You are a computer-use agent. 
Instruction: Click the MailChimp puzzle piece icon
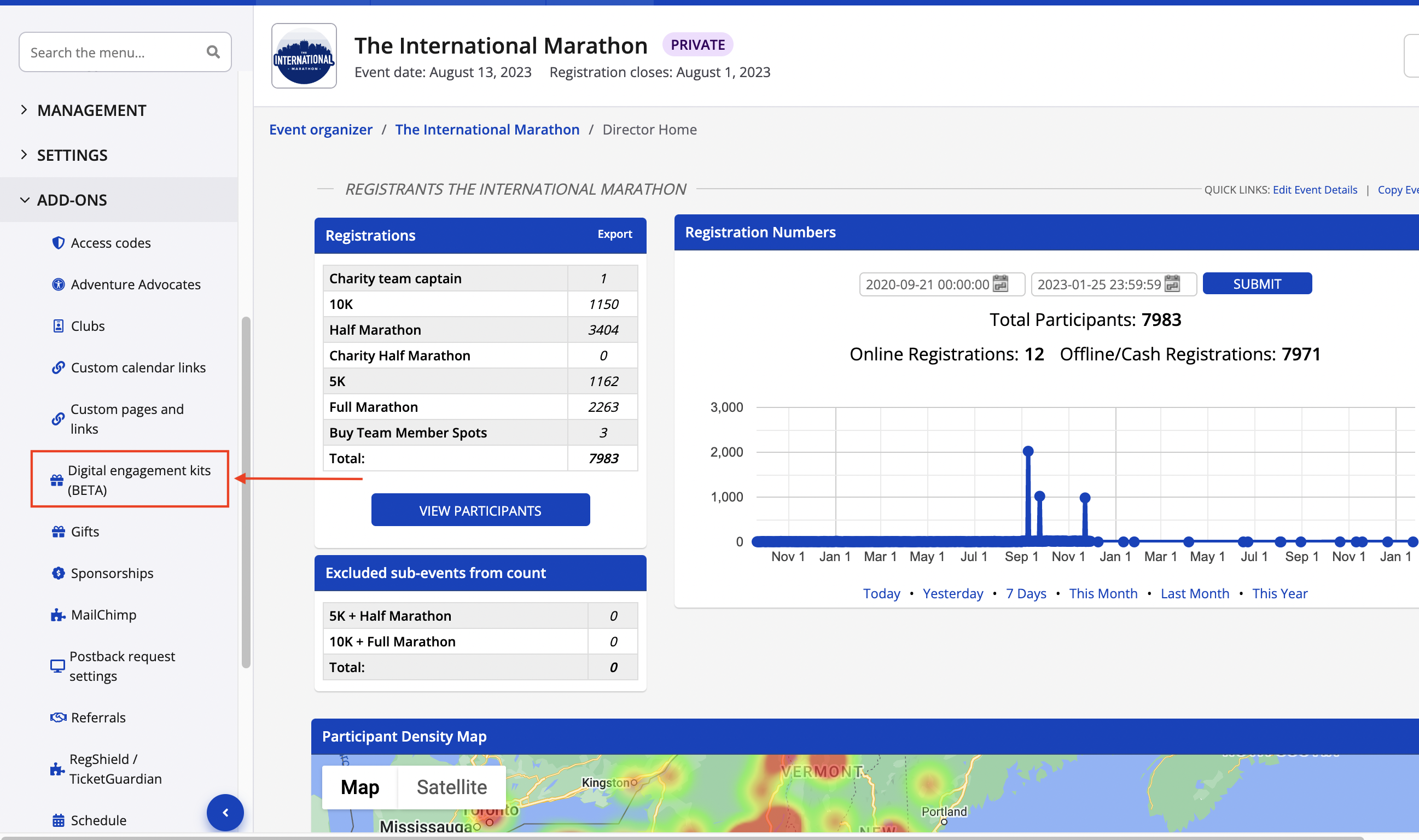(x=58, y=615)
